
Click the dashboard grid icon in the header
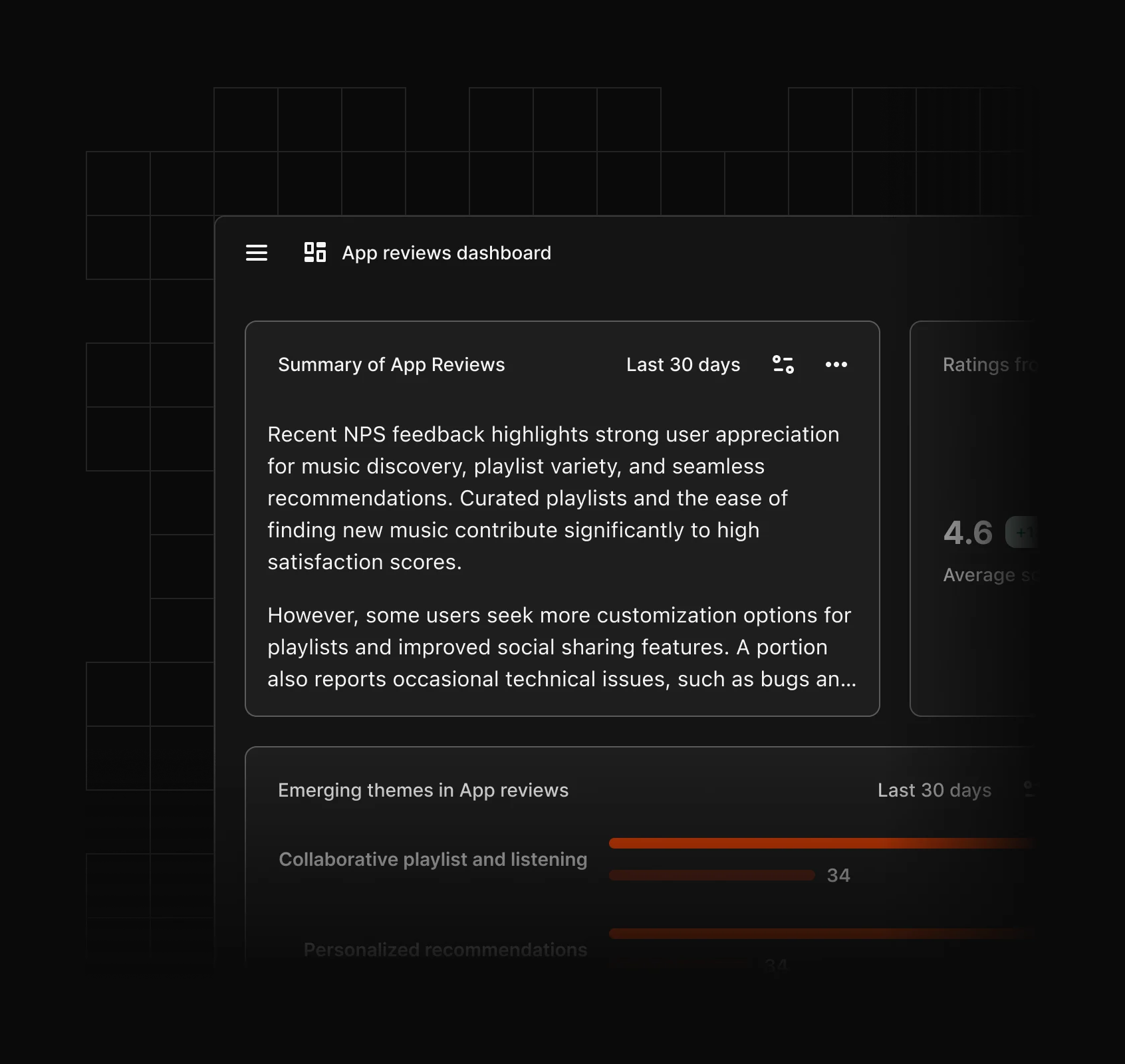(x=314, y=253)
